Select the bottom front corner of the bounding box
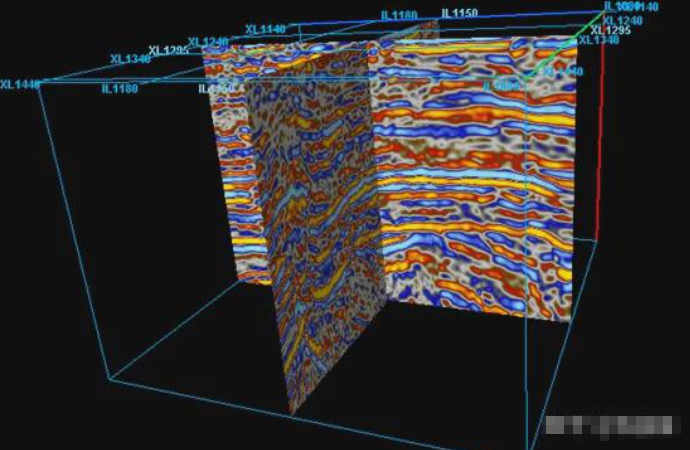This screenshot has width=690, height=450. click(107, 377)
